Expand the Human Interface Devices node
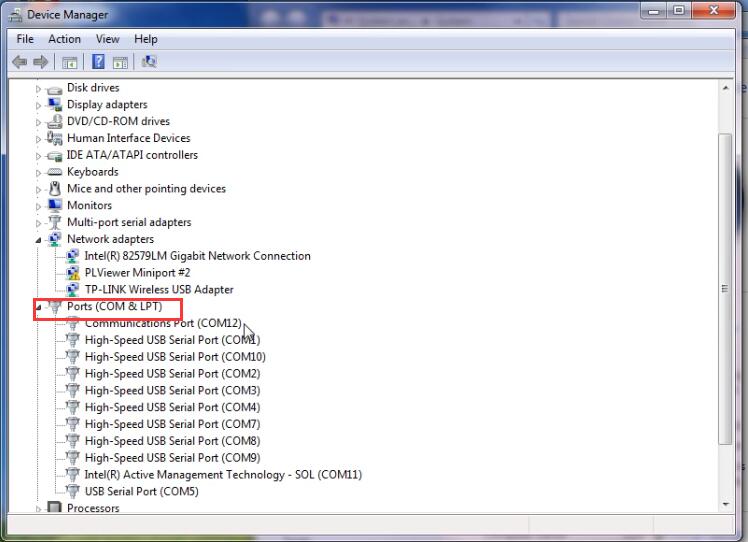 [40, 139]
